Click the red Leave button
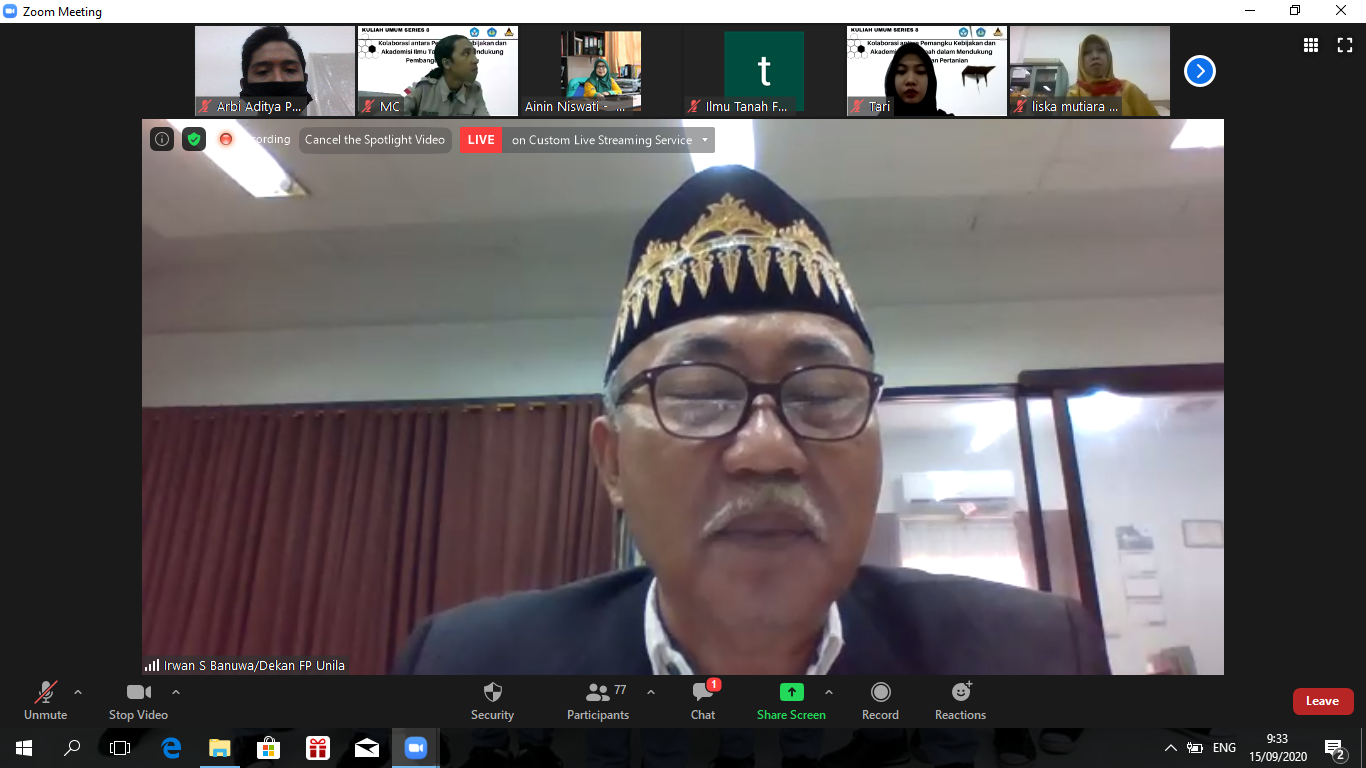The height and width of the screenshot is (768, 1366). tap(1322, 701)
